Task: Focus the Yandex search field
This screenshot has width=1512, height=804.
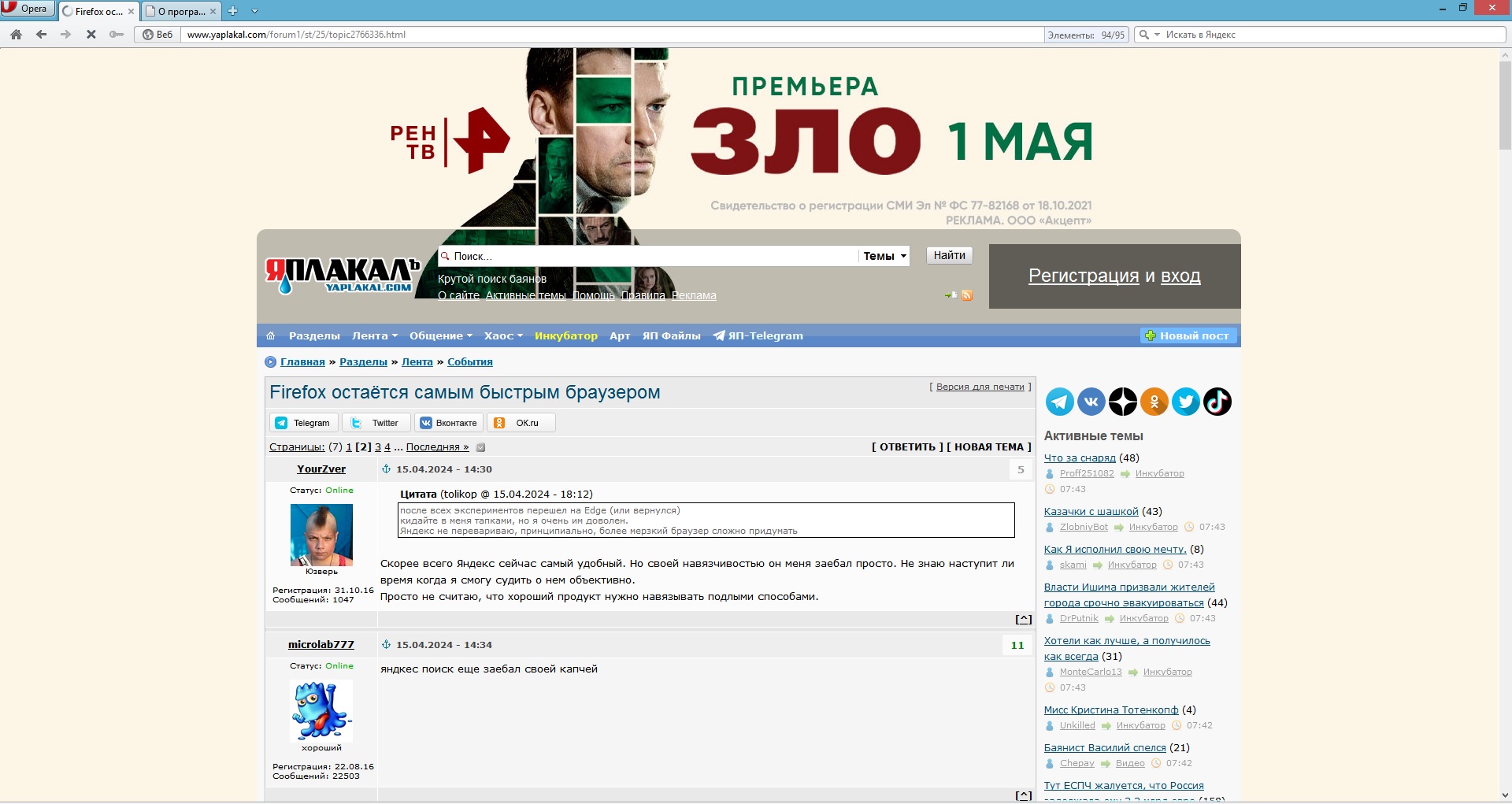Action: (1333, 35)
